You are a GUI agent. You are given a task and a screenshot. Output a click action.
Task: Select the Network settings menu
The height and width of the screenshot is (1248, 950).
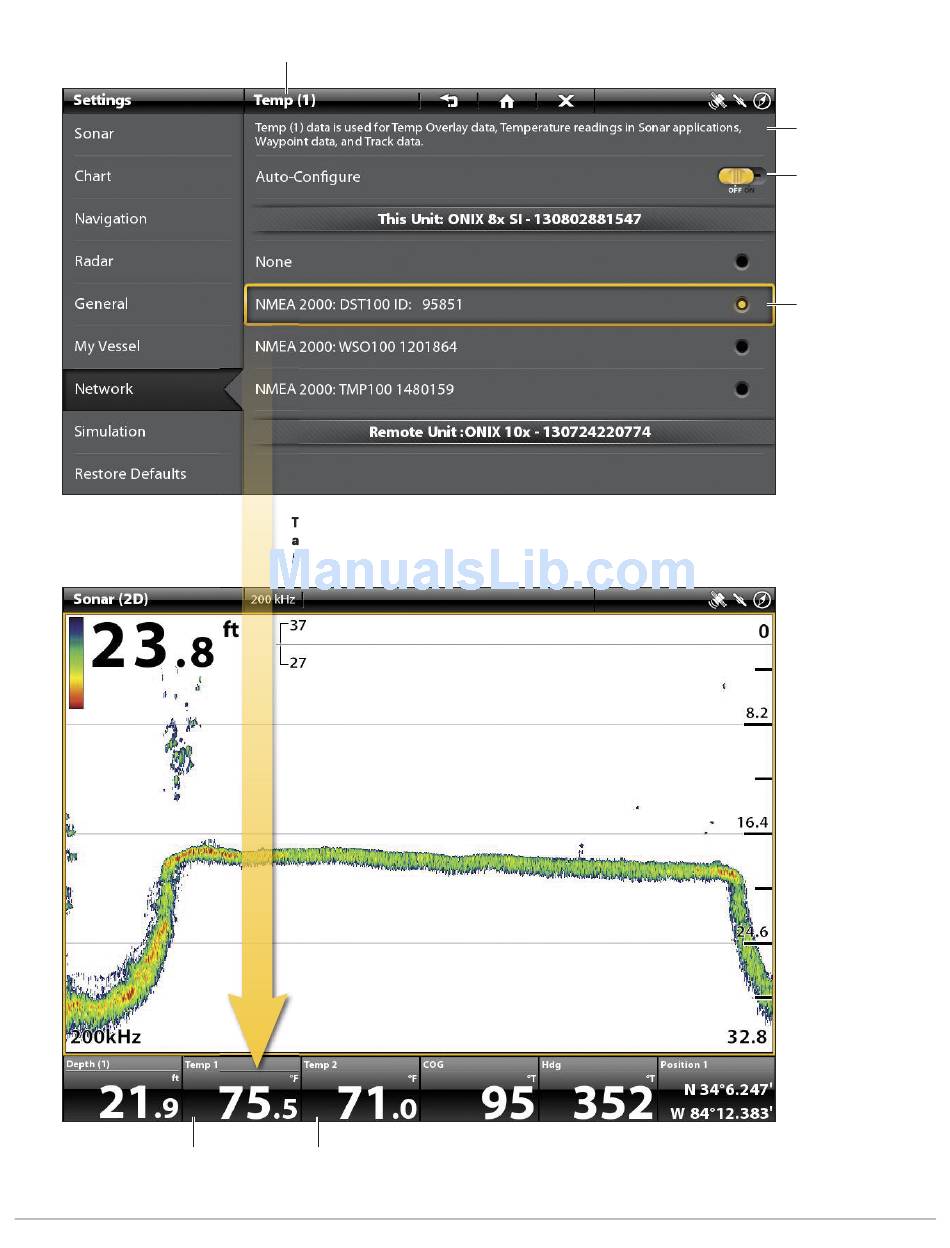153,389
